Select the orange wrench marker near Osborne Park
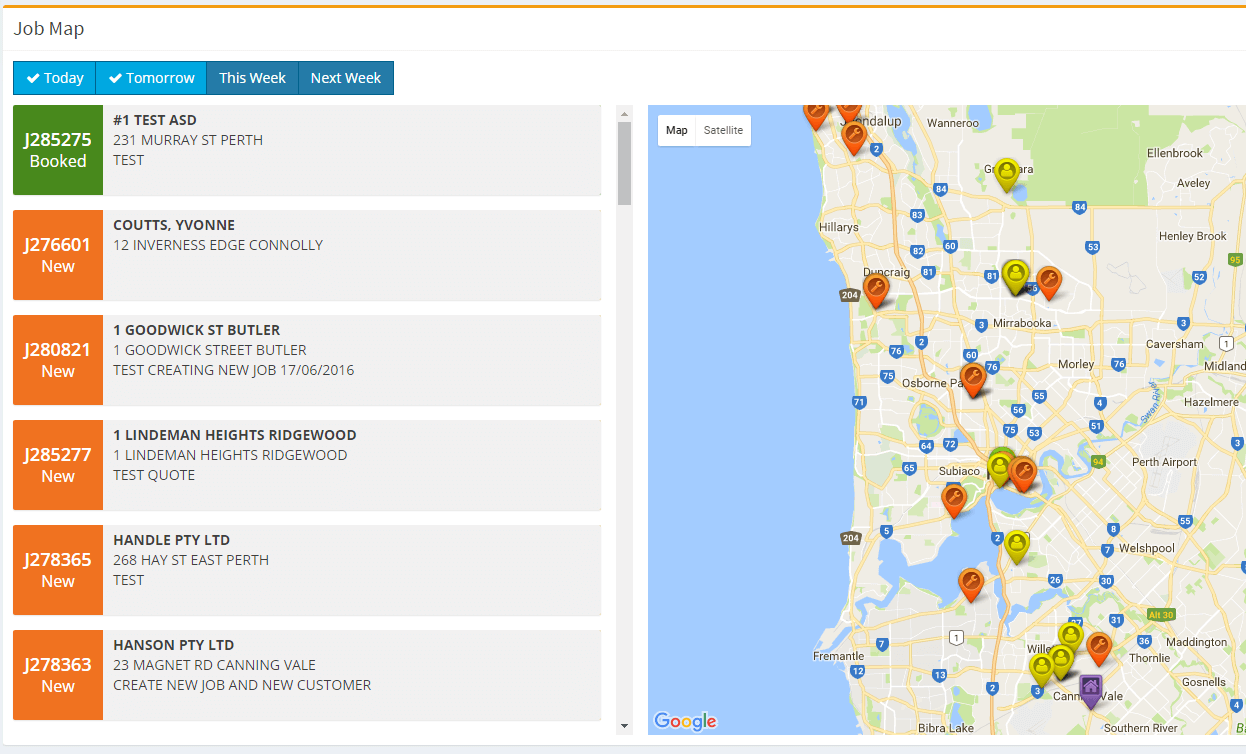 972,379
